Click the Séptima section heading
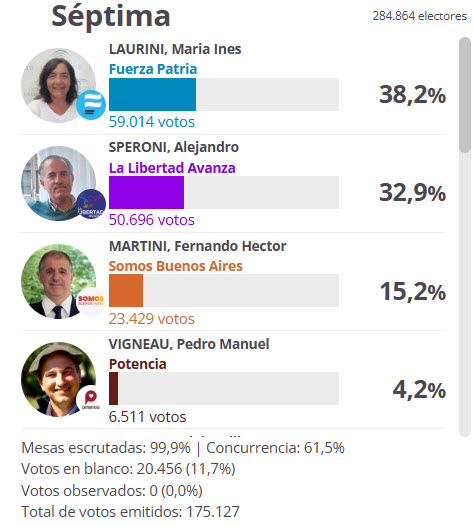This screenshot has width=474, height=527. pos(111,16)
